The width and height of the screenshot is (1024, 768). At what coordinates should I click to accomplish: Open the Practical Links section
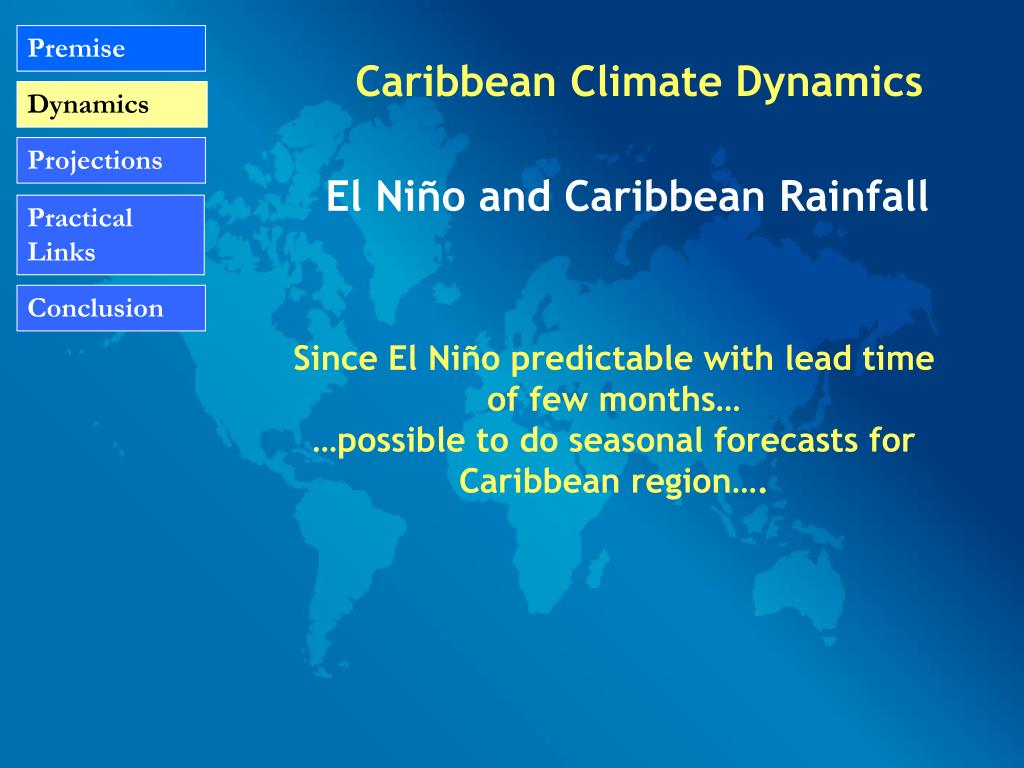click(x=110, y=235)
